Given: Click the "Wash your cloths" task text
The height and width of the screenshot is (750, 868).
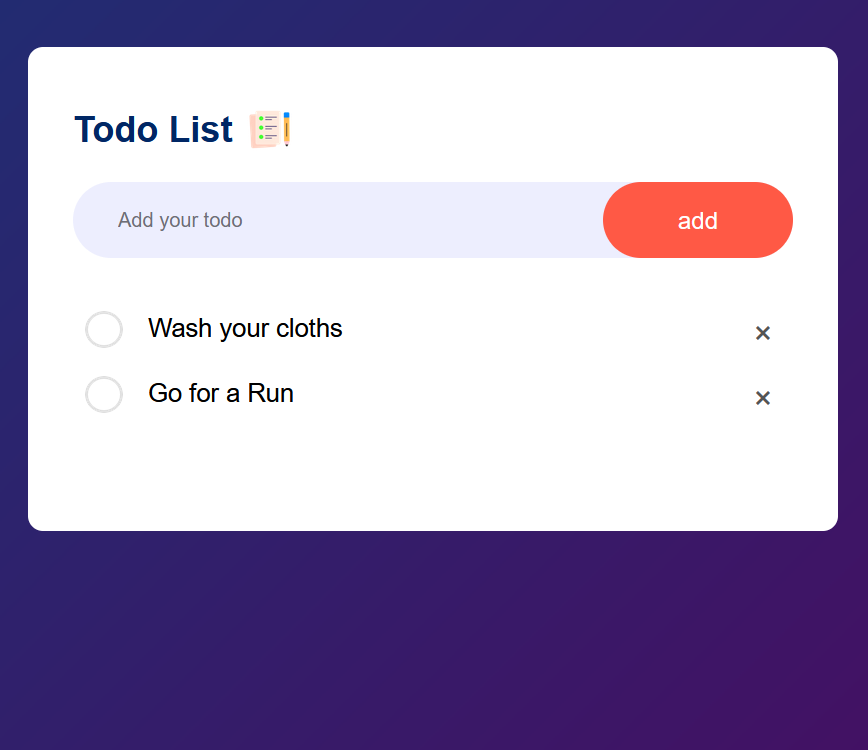Looking at the screenshot, I should click(245, 329).
